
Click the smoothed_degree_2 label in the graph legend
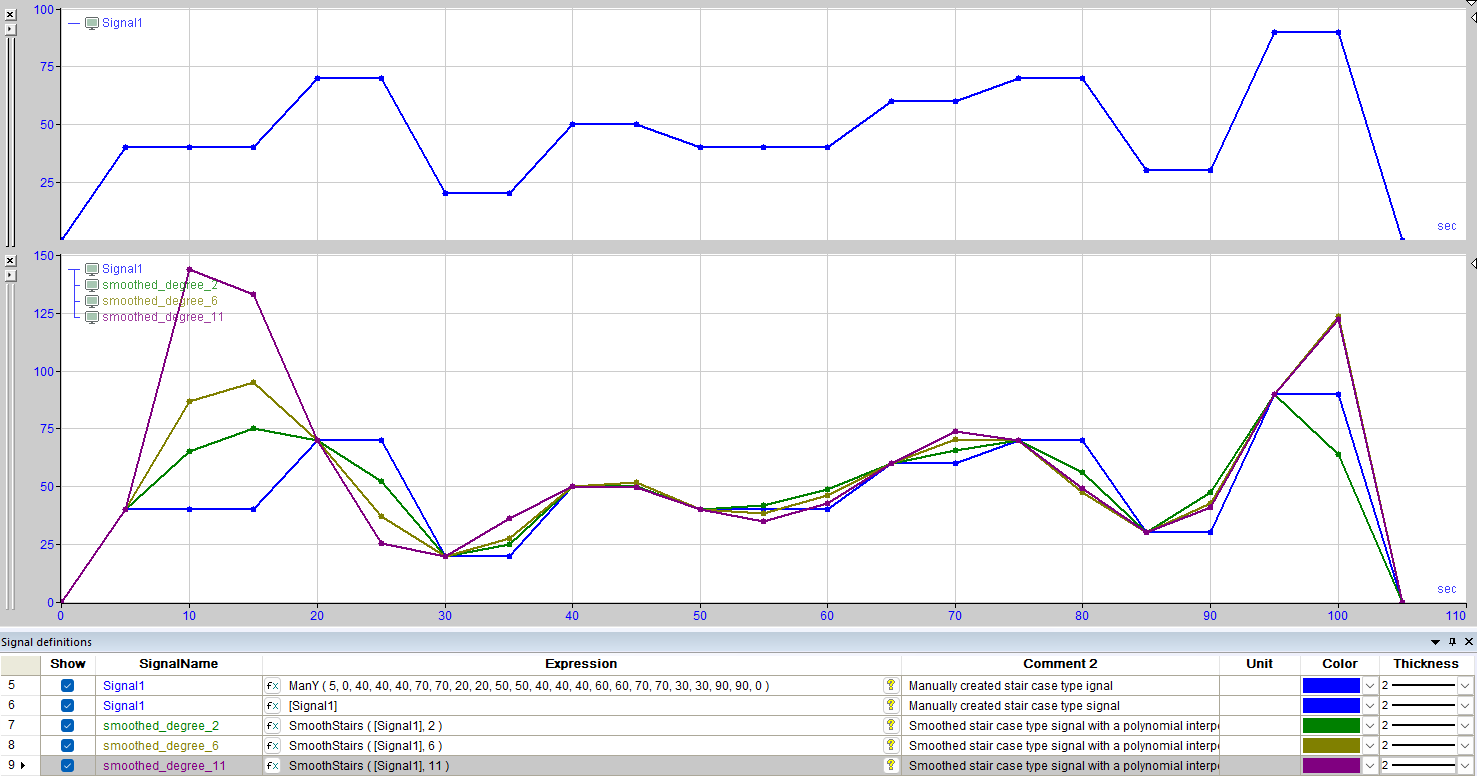click(160, 285)
